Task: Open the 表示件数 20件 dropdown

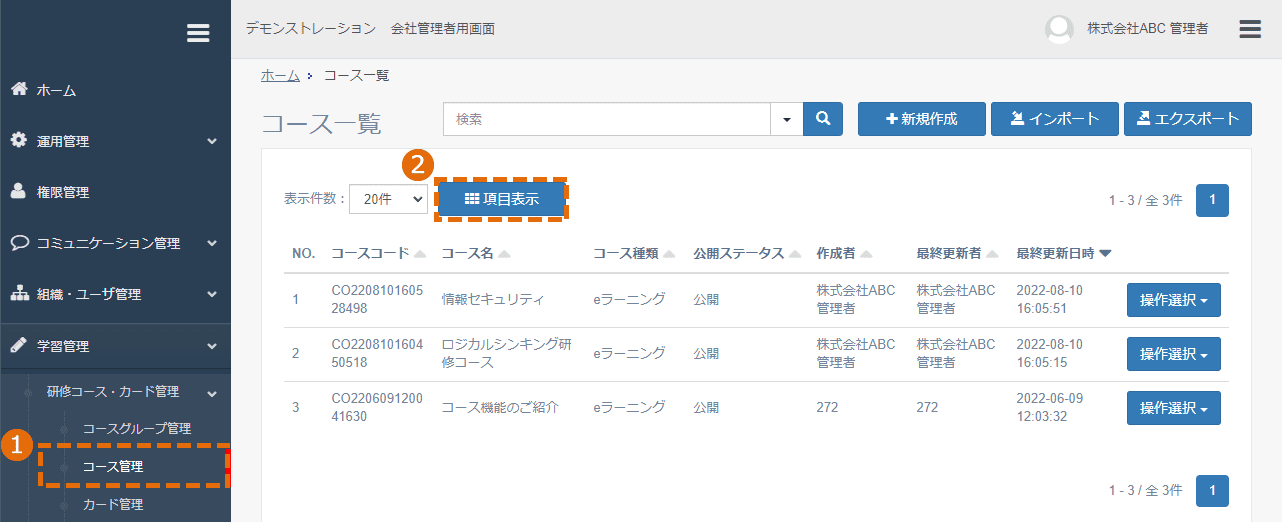Action: pos(389,199)
